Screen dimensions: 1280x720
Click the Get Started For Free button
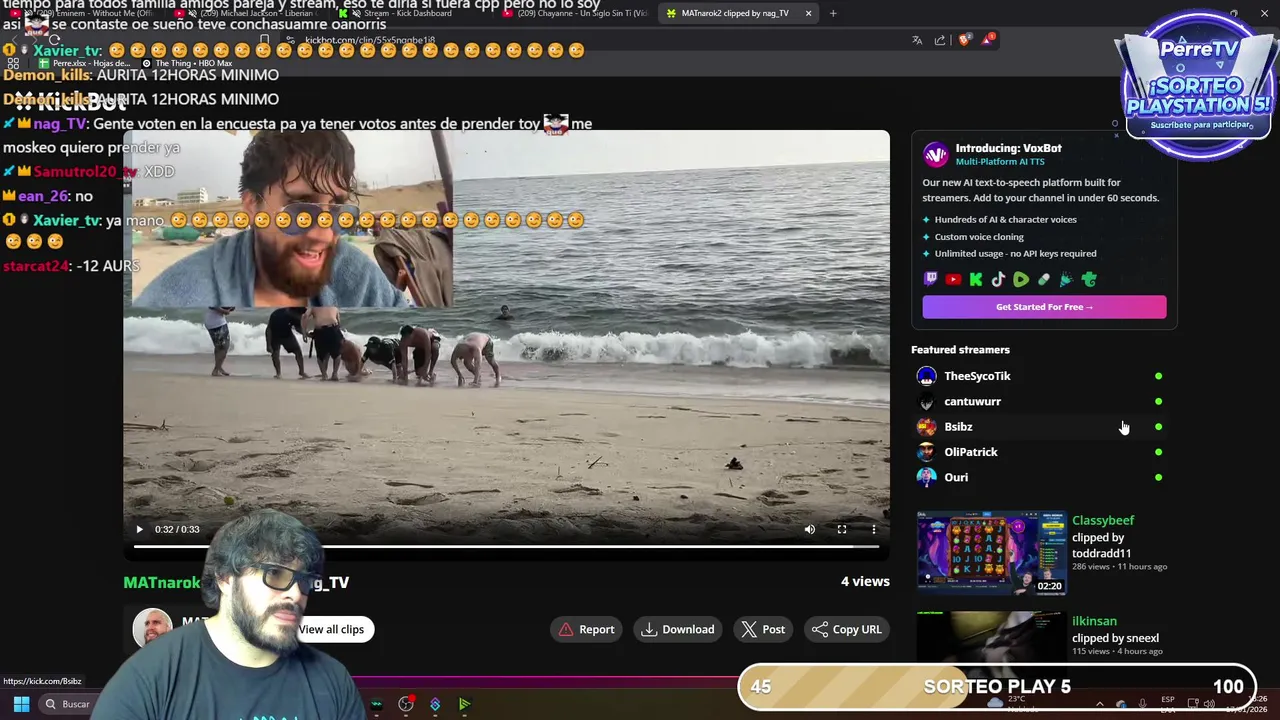pyautogui.click(x=1044, y=307)
